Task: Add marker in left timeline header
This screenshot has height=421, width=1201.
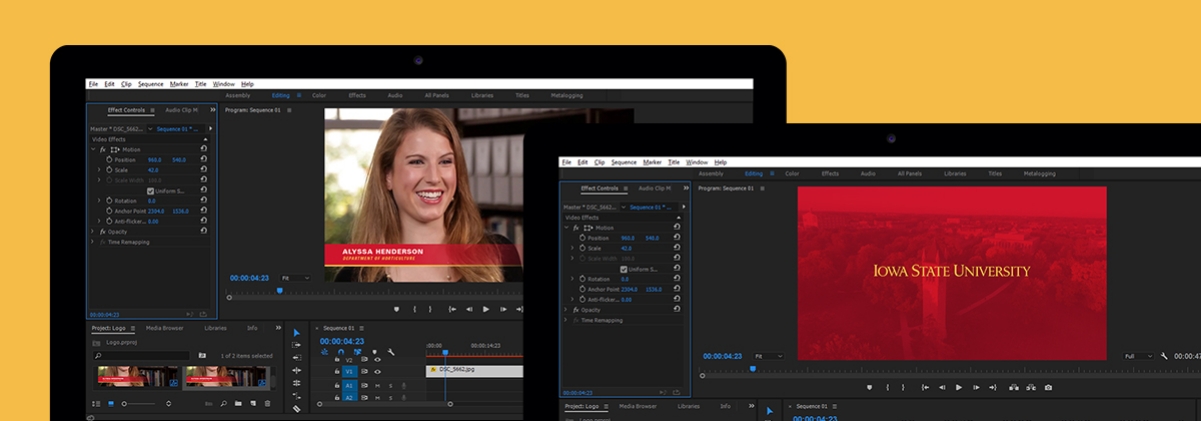Action: [x=374, y=352]
